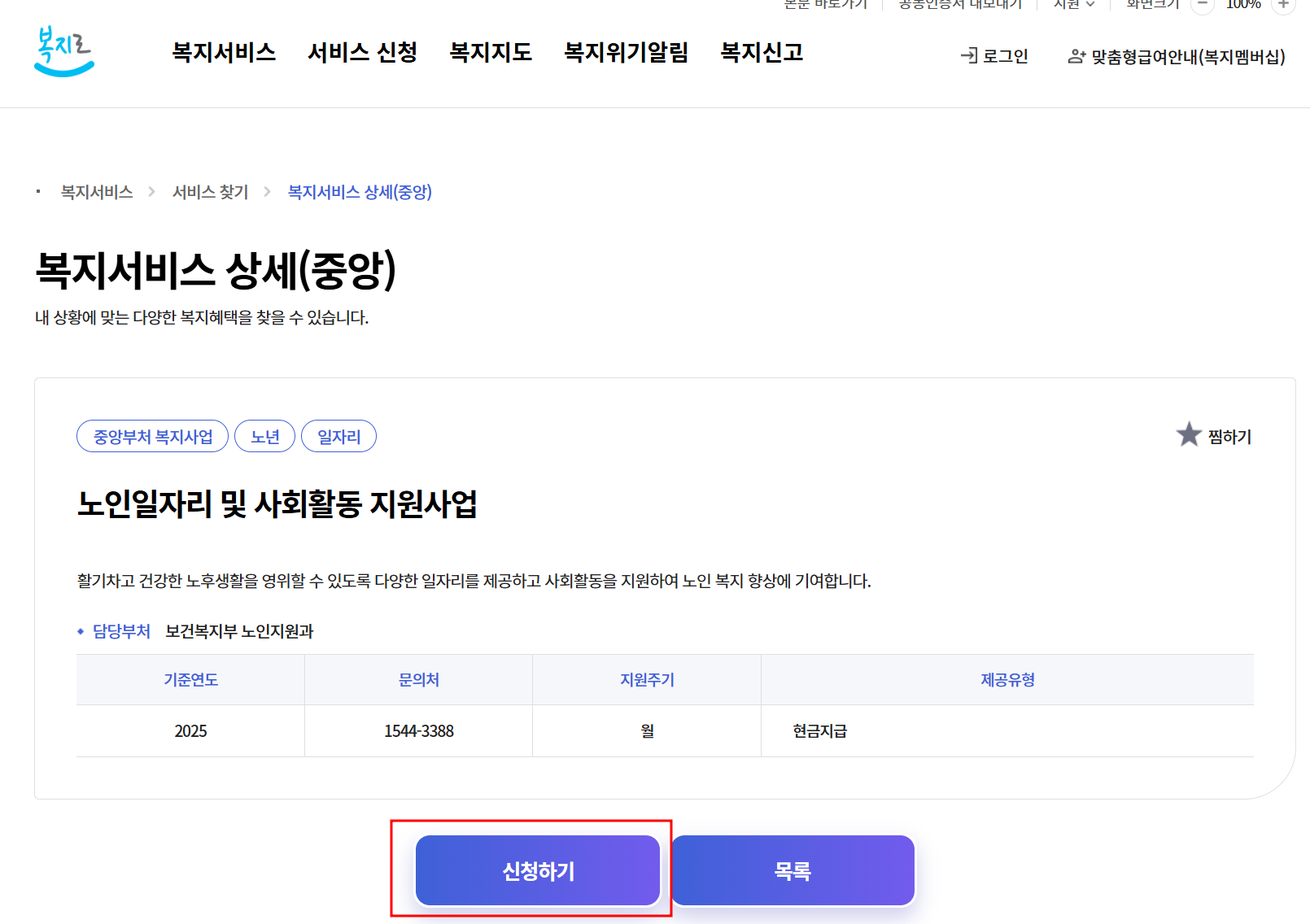Open the 지원 dropdown
This screenshot has width=1310, height=924.
(1072, 4)
